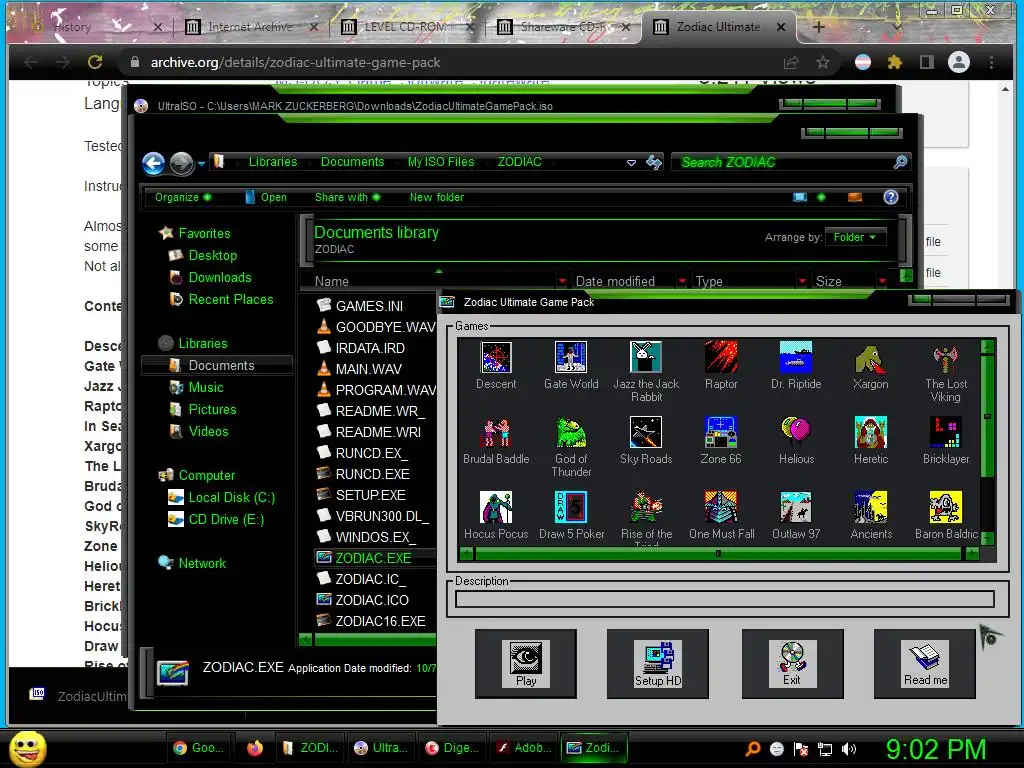Viewport: 1024px width, 768px height.
Task: Select the One Must Fall icon
Action: 721,507
